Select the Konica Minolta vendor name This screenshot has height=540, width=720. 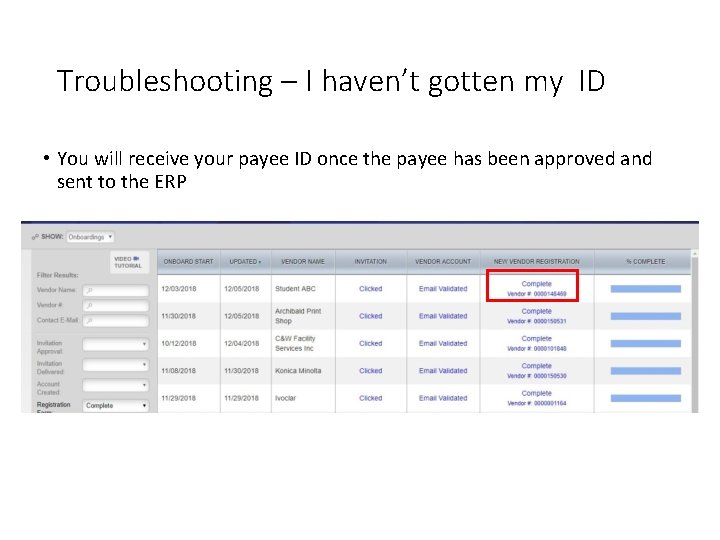pos(298,371)
